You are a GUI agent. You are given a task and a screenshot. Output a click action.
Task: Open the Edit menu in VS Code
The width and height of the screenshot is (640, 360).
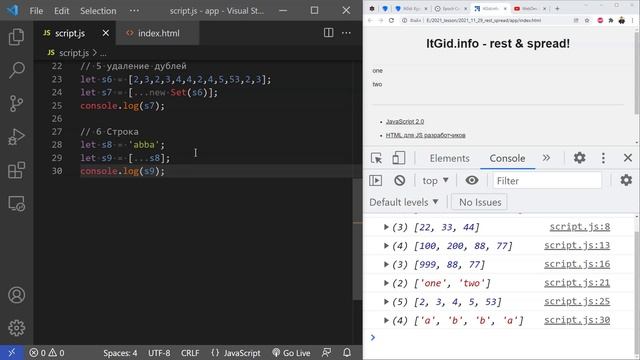62,11
